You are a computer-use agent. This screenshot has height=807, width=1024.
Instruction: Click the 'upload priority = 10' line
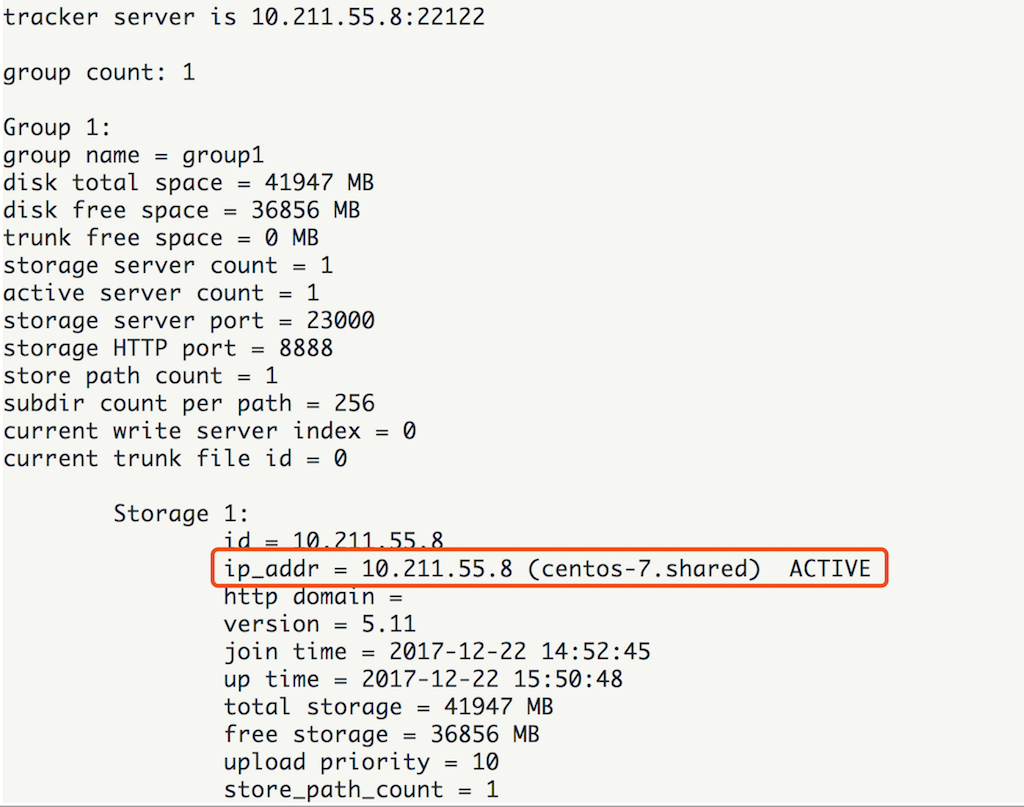pyautogui.click(x=361, y=762)
